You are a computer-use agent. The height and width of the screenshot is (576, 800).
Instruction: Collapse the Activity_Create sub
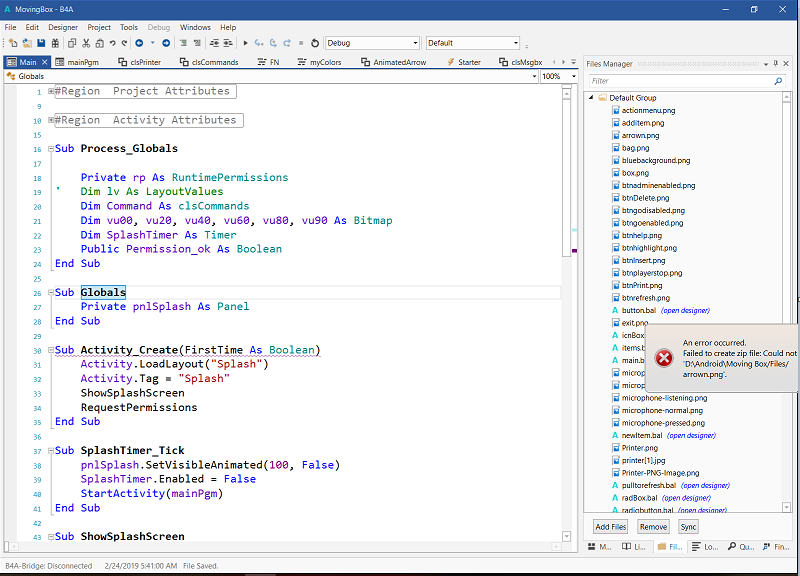[51, 350]
